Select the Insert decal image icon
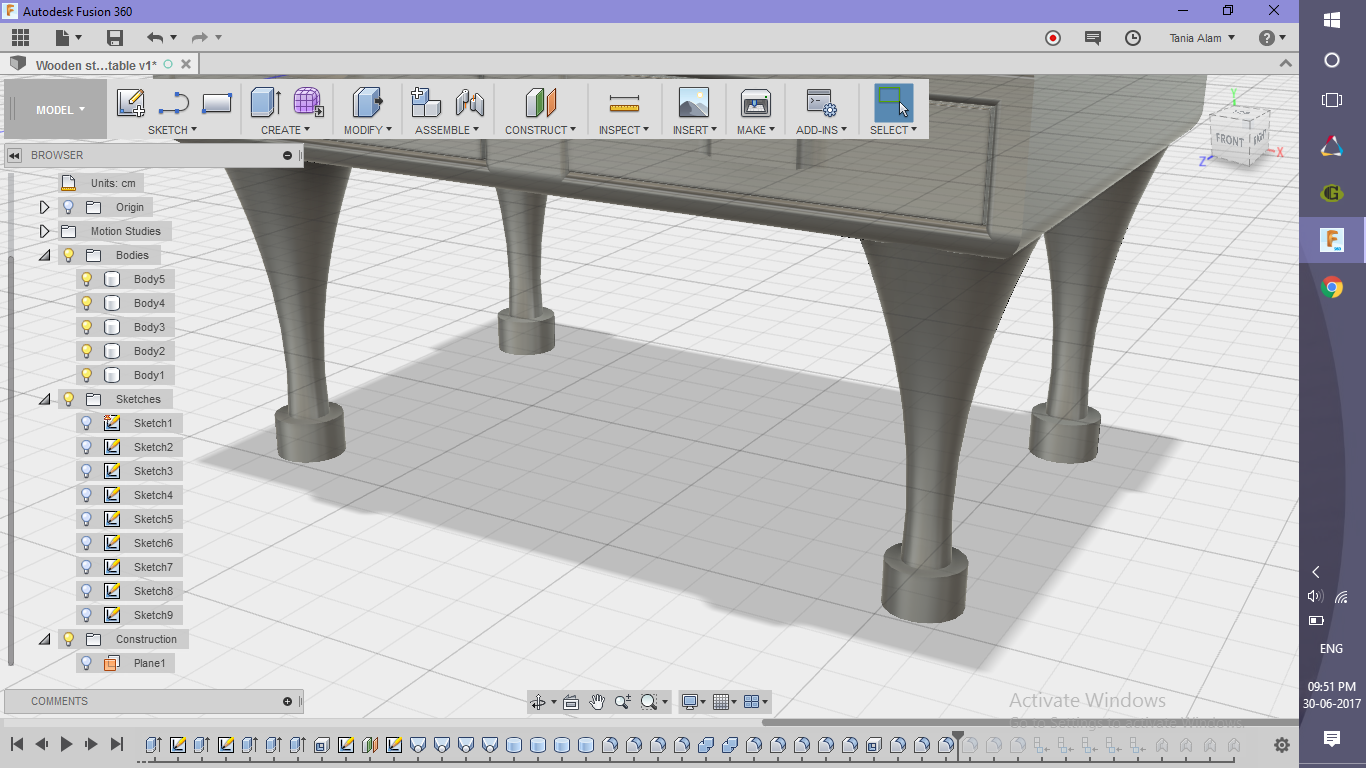 (693, 103)
